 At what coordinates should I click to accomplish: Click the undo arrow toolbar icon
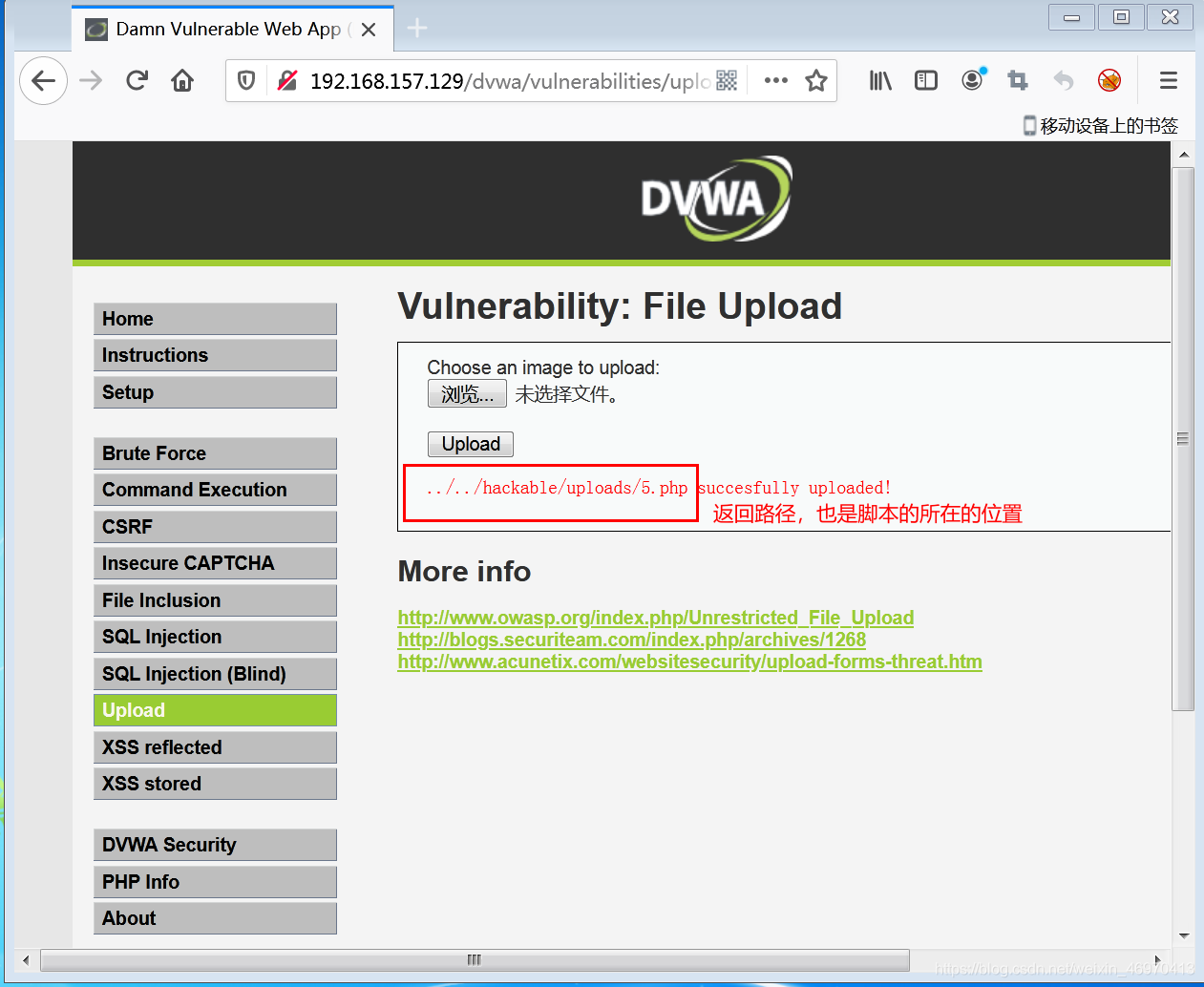click(x=1064, y=81)
